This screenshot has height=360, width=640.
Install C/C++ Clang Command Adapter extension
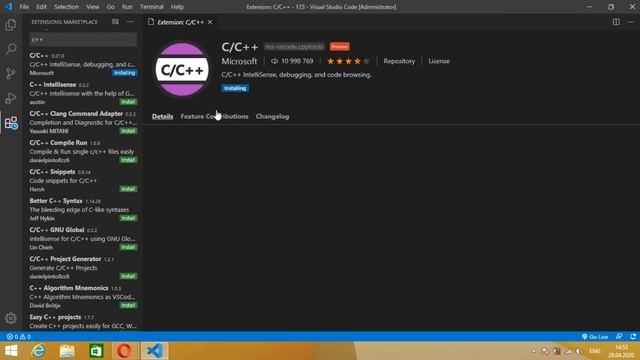(x=128, y=131)
